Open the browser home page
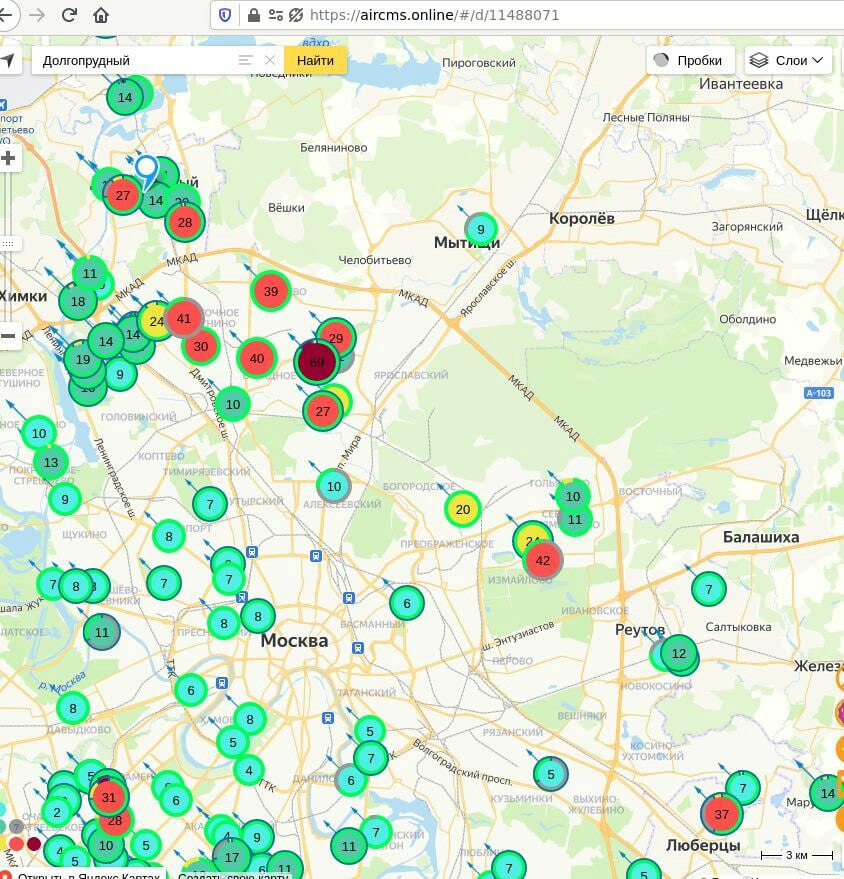The width and height of the screenshot is (844, 879). 101,15
